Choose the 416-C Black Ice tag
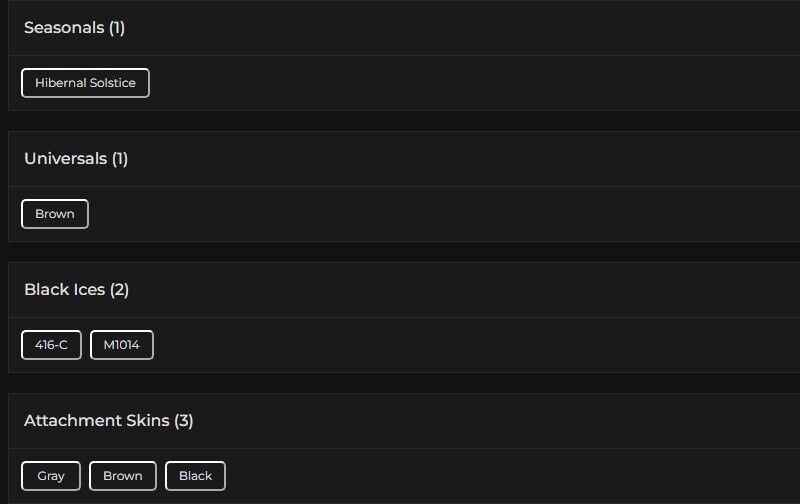 (51, 345)
